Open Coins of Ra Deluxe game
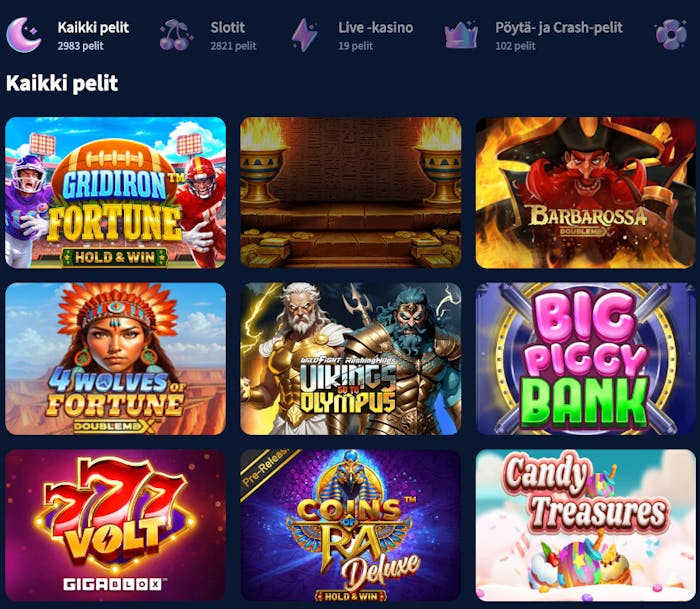700x609 pixels. pos(351,525)
